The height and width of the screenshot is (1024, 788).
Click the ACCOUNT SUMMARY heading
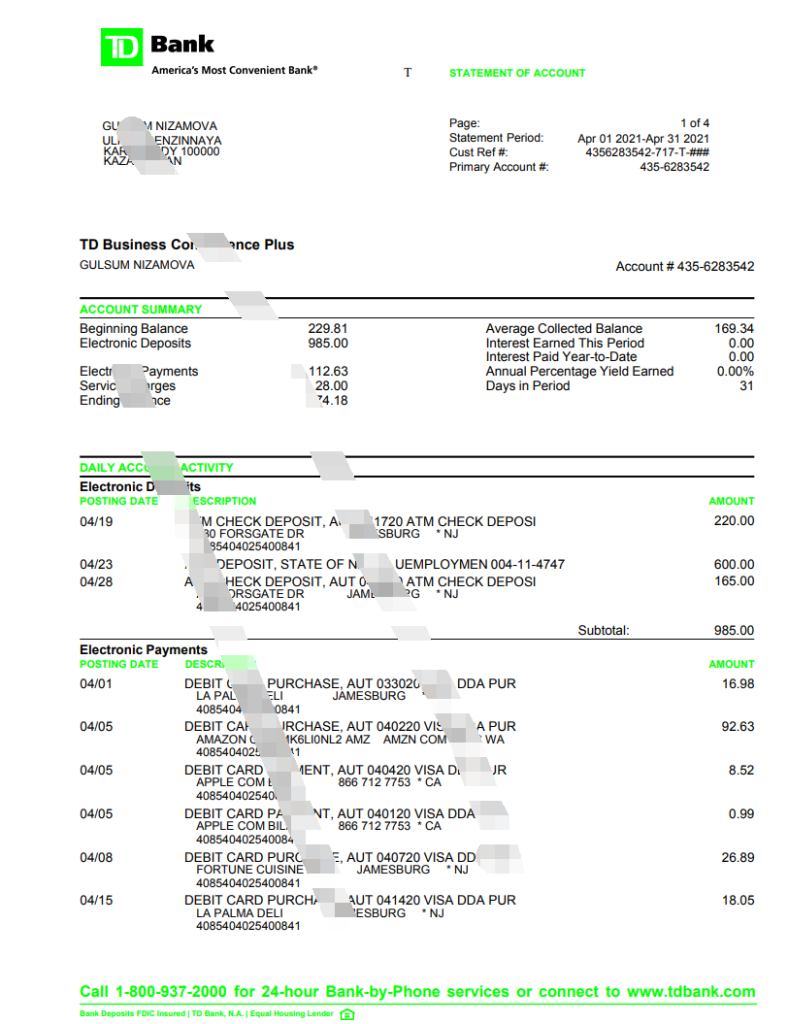pos(140,310)
